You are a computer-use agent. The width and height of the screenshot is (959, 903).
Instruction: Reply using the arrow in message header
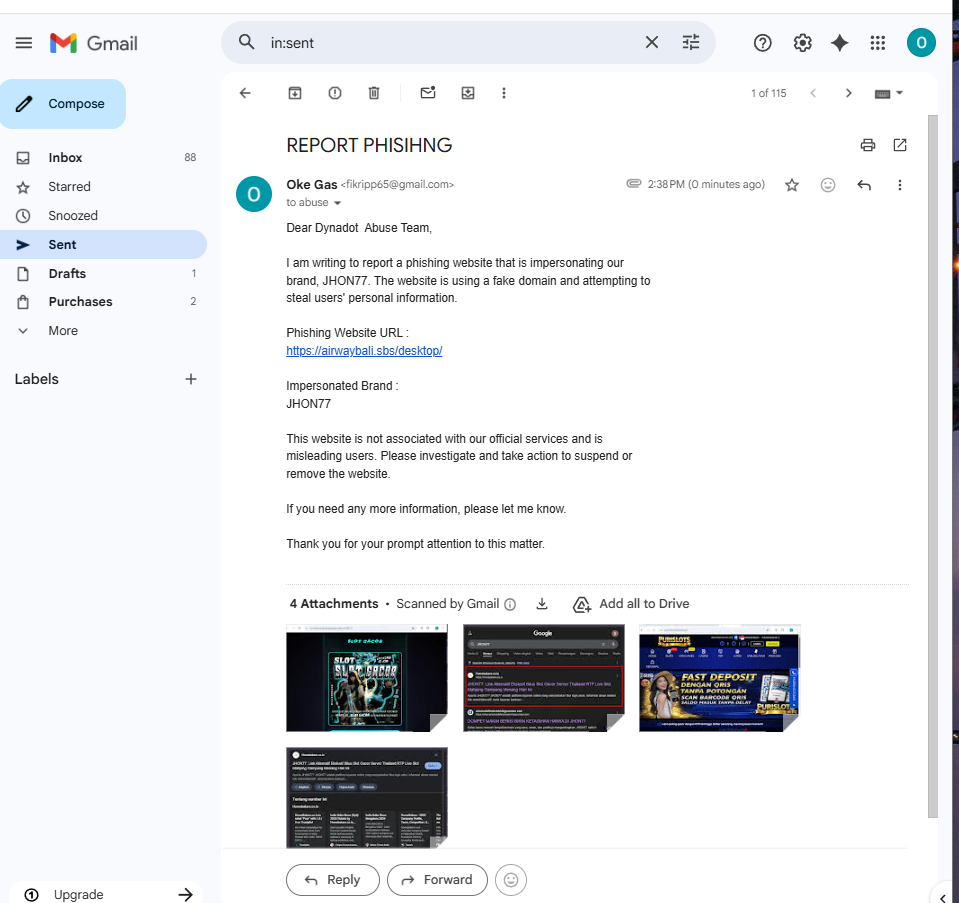pyautogui.click(x=864, y=185)
